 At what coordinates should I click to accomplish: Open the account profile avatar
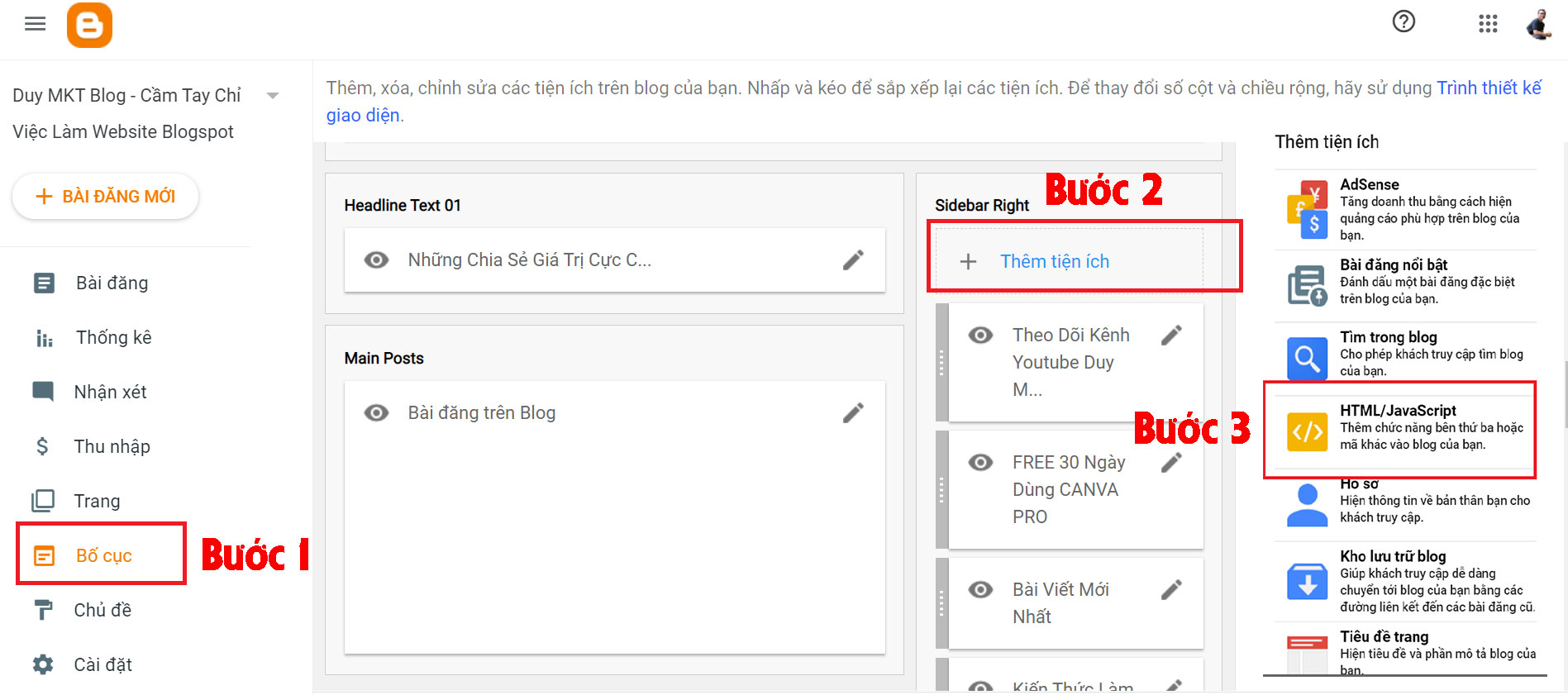click(x=1539, y=24)
